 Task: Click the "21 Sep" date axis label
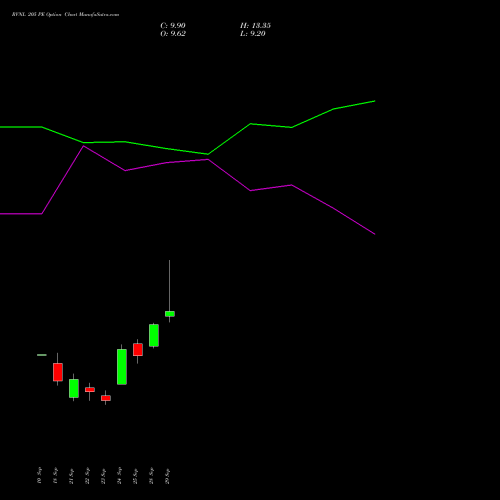[71, 476]
